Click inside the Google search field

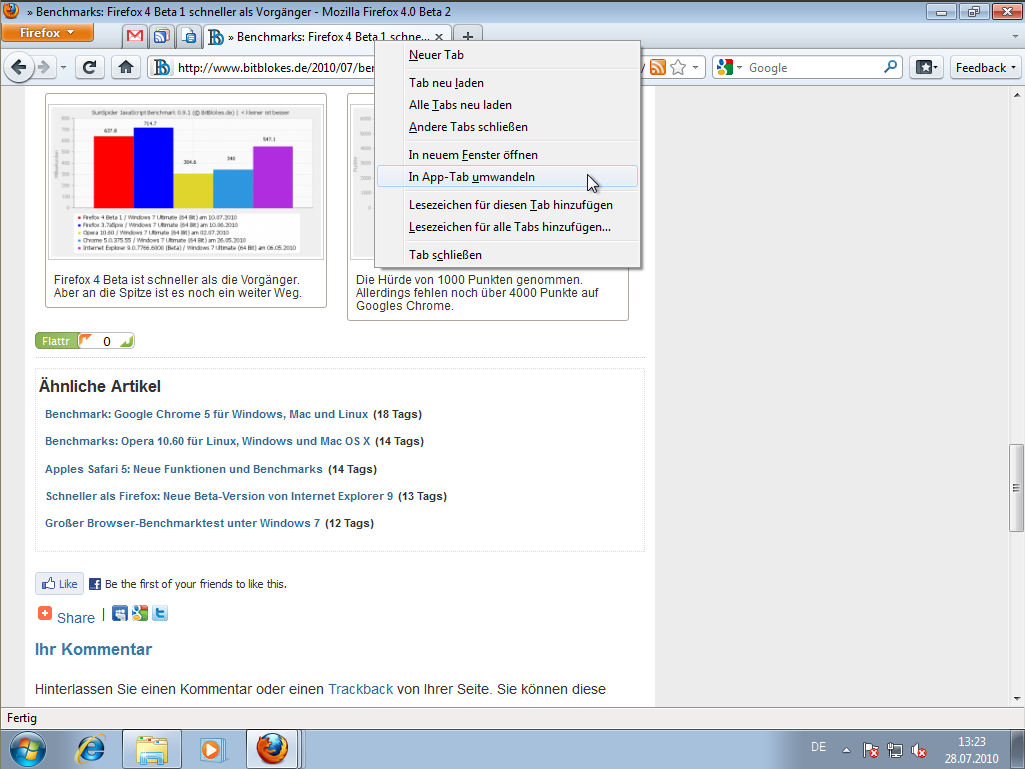pos(814,67)
